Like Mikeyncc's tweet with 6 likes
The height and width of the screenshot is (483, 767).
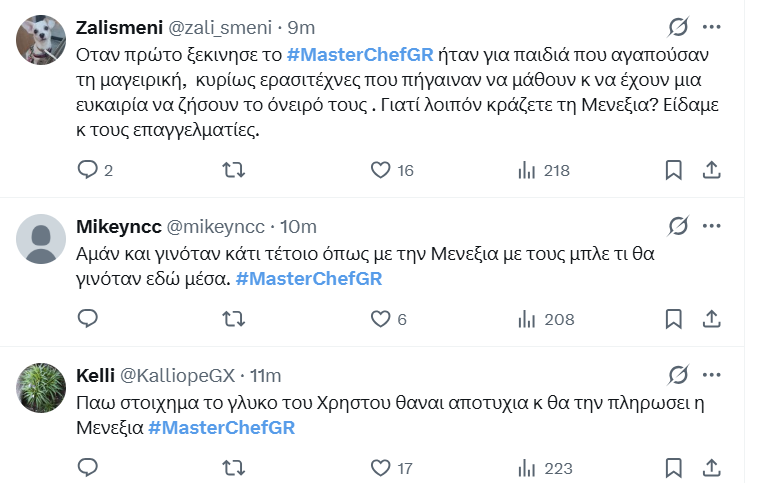[x=380, y=319]
